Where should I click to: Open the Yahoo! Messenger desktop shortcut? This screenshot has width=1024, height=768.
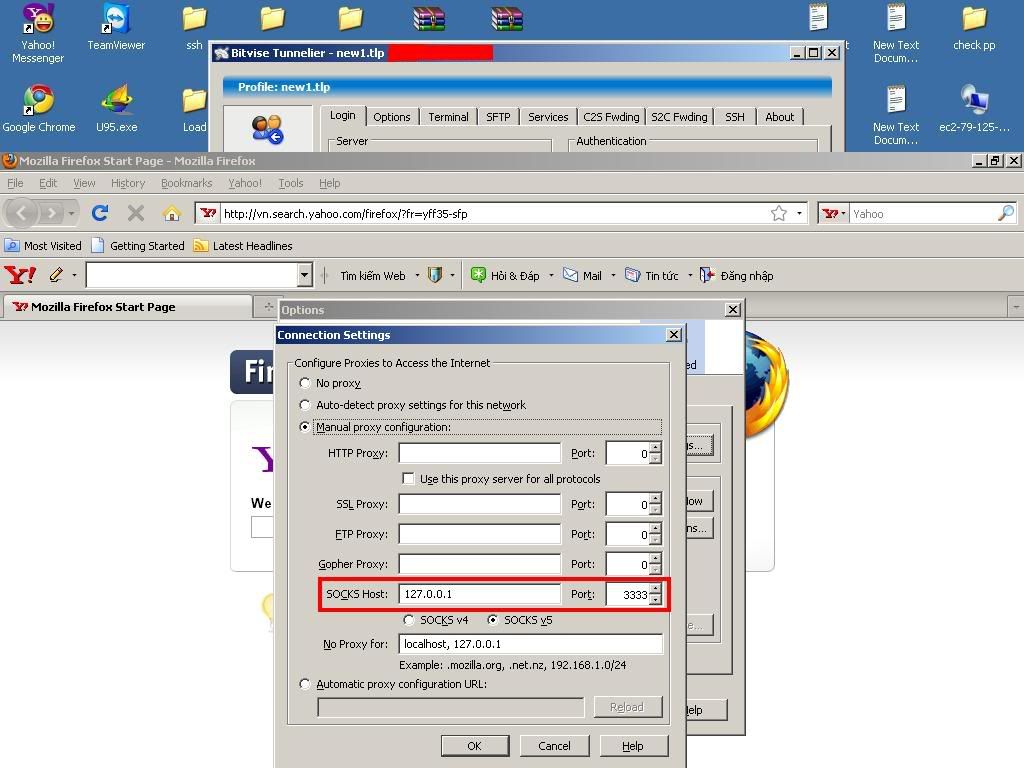(x=38, y=33)
